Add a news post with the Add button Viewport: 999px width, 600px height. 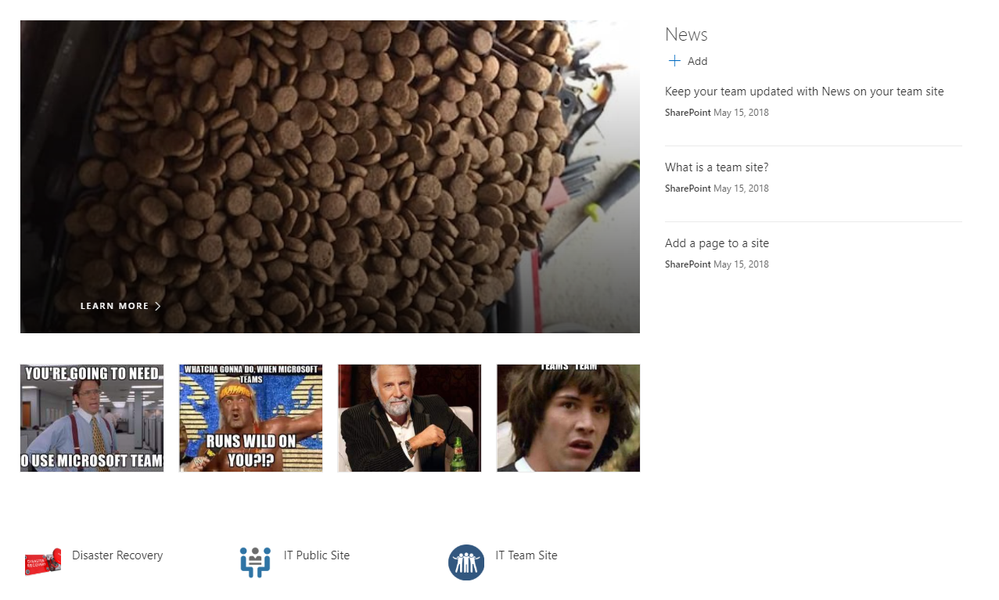[x=687, y=61]
